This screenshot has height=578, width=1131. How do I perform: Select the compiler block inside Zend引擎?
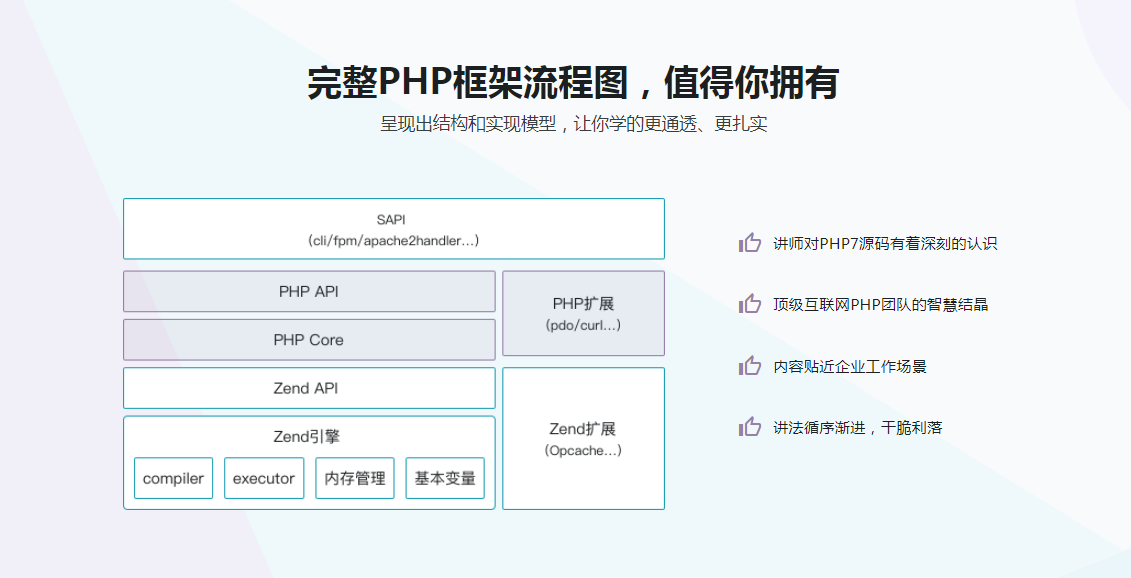coord(173,478)
